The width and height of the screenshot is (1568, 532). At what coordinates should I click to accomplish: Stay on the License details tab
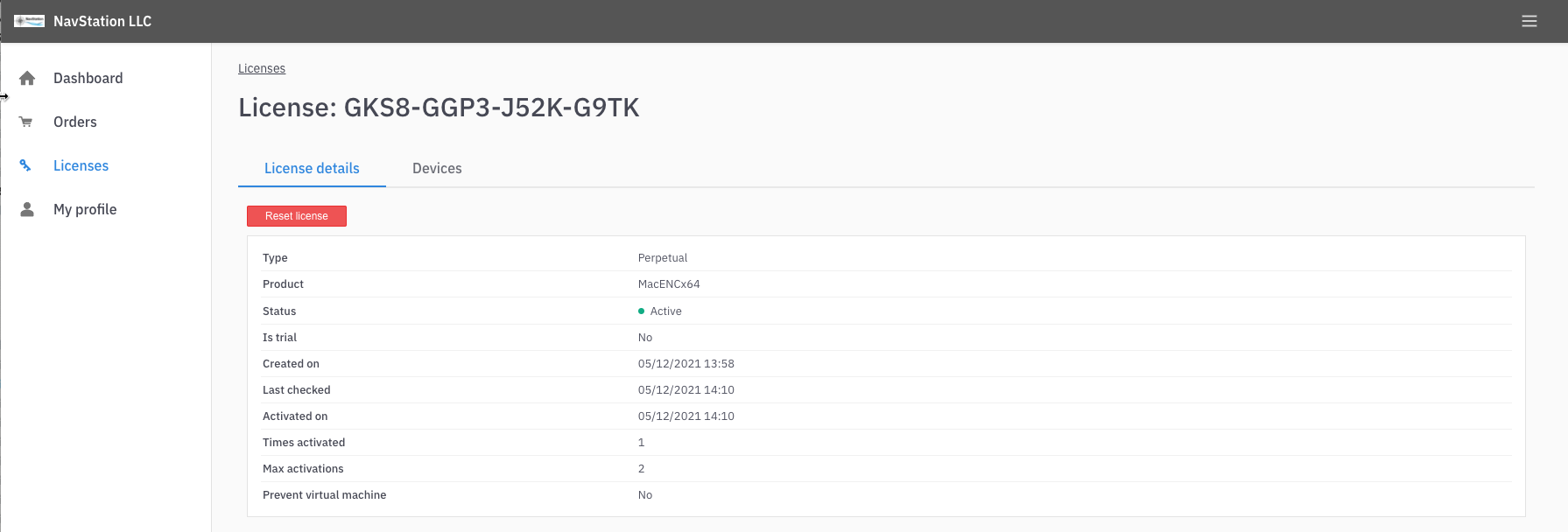[x=312, y=168]
